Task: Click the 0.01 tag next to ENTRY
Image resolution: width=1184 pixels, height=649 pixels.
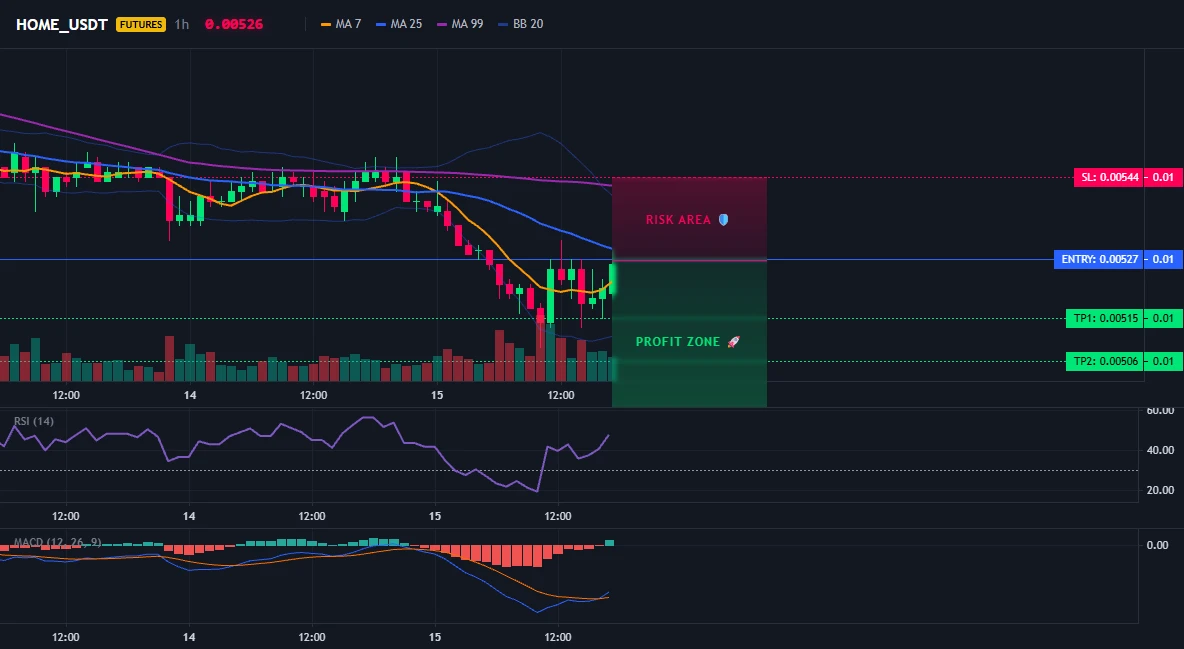Action: coord(1163,259)
